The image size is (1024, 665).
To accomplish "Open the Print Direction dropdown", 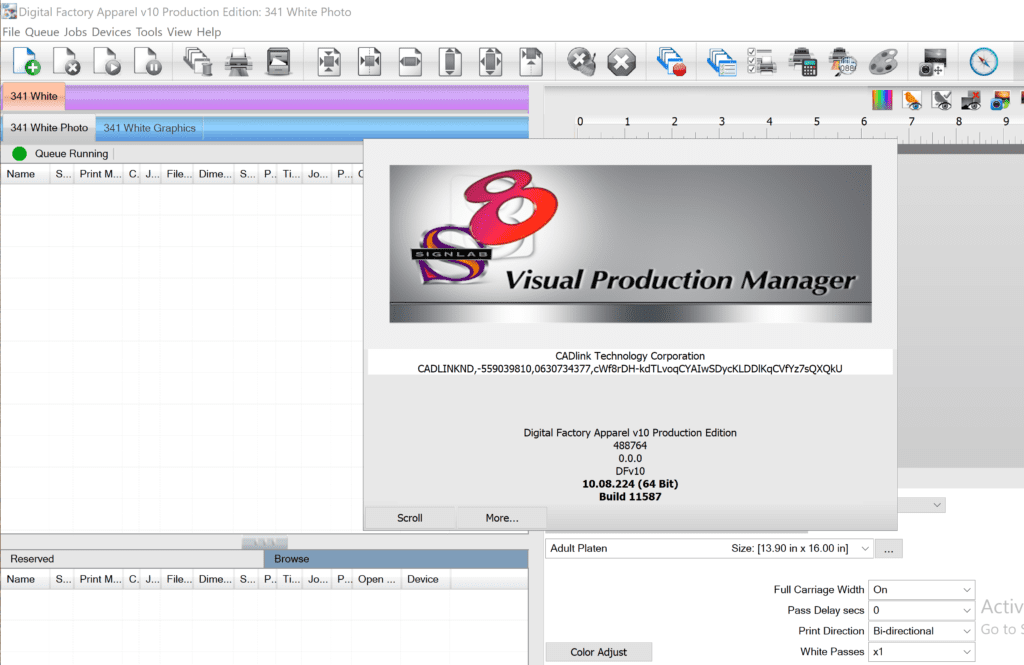I will (921, 630).
